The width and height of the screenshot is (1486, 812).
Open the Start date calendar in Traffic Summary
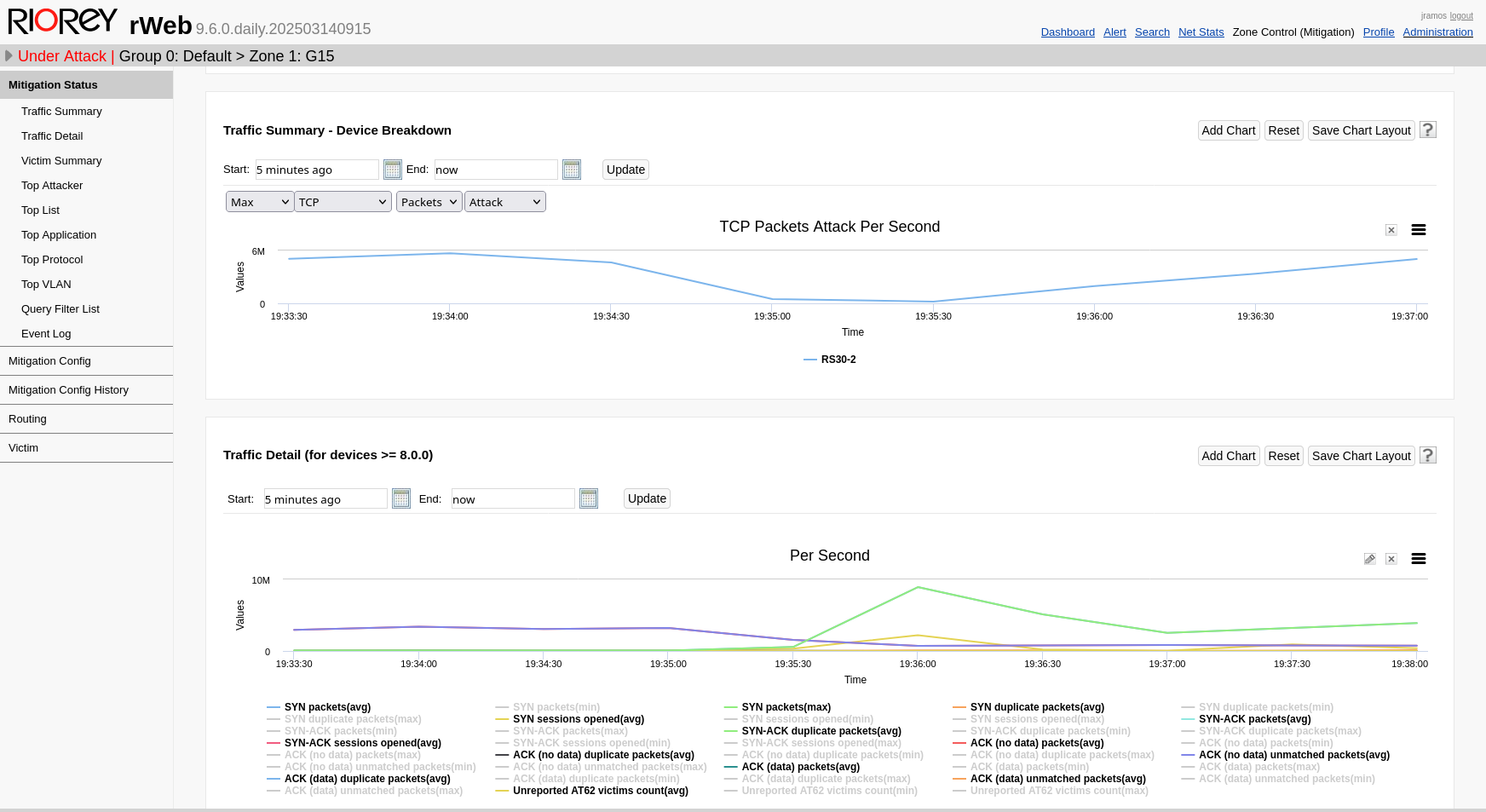click(392, 170)
